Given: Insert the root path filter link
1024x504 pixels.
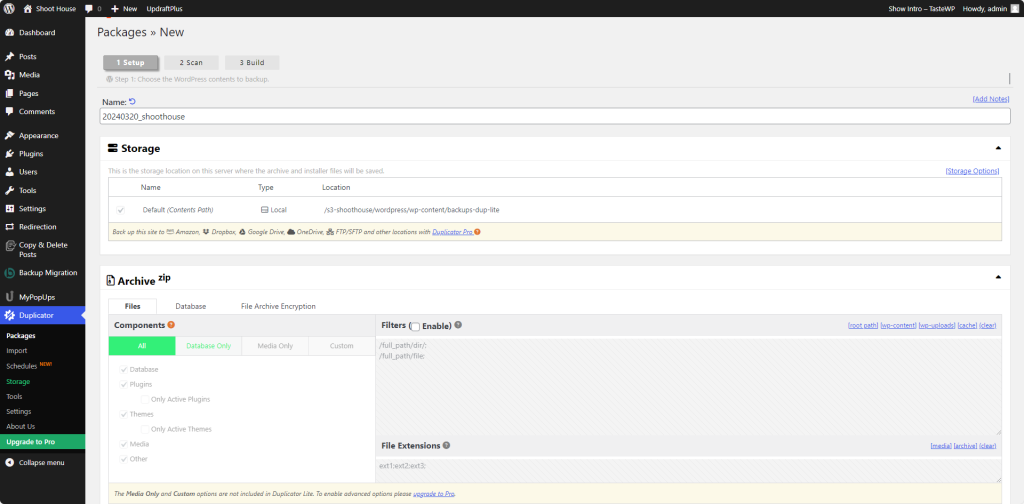Looking at the screenshot, I should tap(863, 325).
